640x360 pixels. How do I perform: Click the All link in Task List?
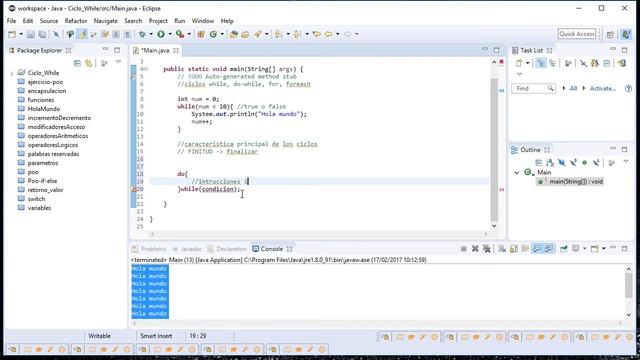point(573,89)
